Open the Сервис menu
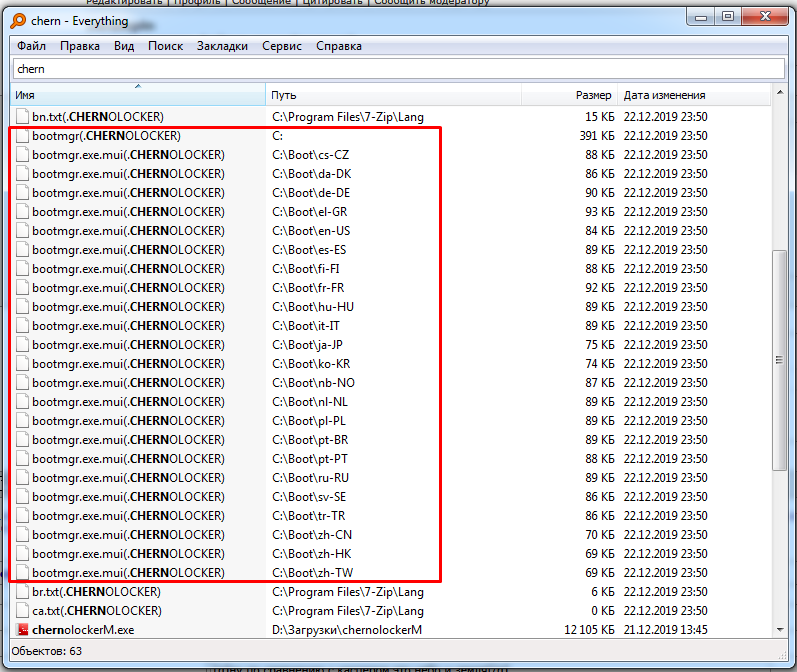The image size is (797, 672). (282, 46)
